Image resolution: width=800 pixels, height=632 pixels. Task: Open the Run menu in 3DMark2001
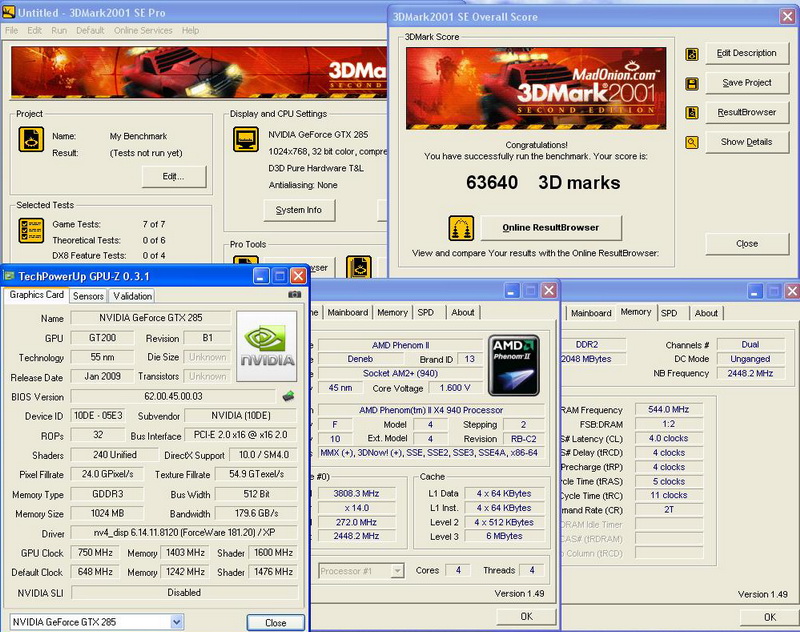(59, 31)
